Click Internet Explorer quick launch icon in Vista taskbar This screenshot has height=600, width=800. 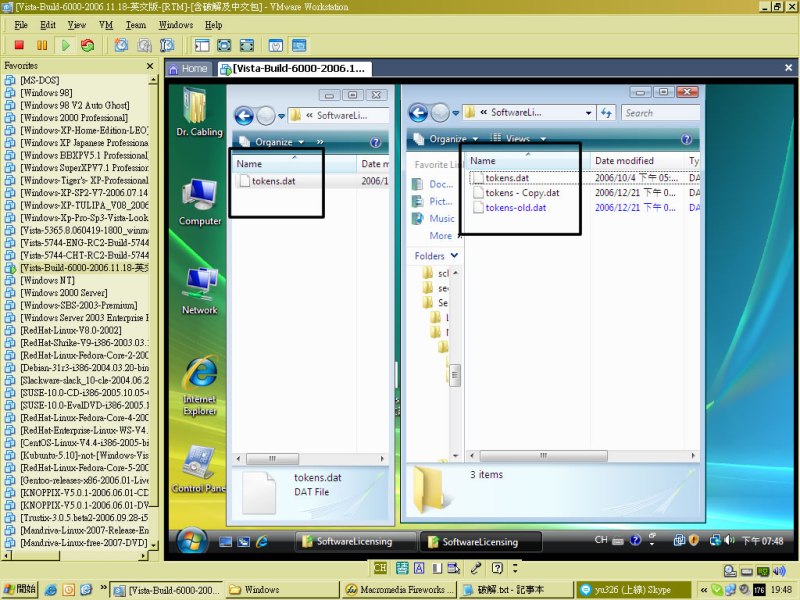point(262,542)
